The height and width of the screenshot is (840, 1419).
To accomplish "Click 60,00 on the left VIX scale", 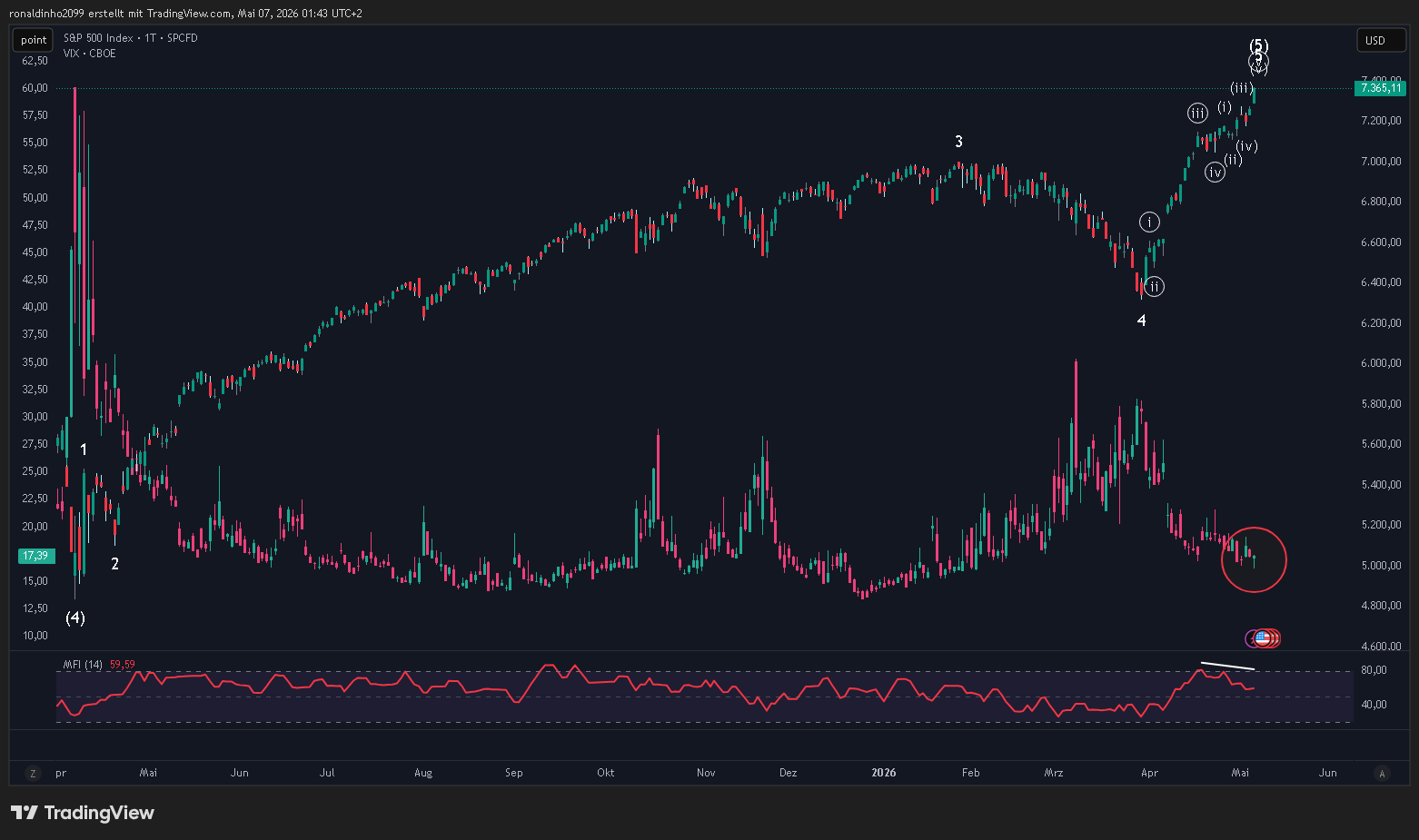I will pos(35,88).
